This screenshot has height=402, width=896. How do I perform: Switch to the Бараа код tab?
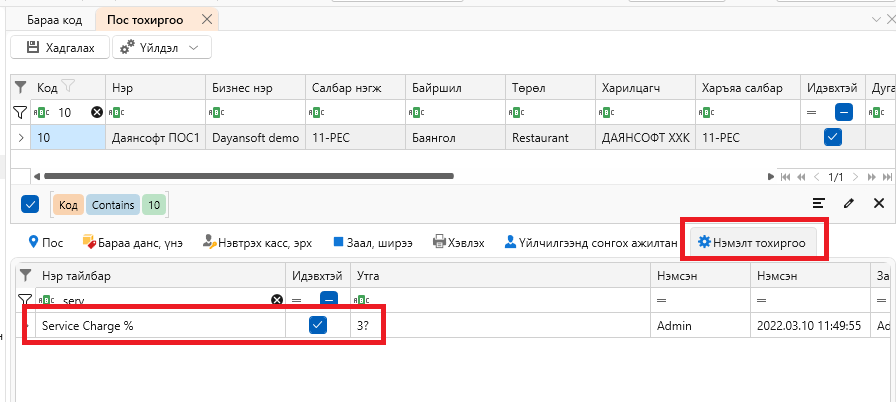coord(54,20)
